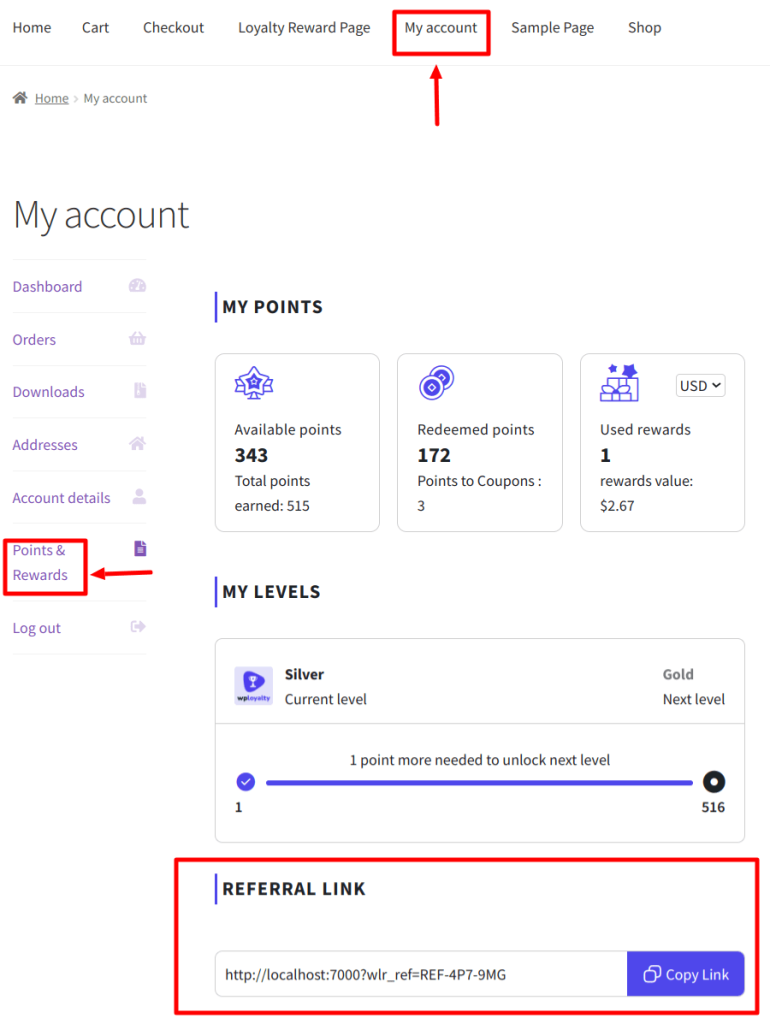
Task: Click the Points & Rewards document icon
Action: coord(140,549)
